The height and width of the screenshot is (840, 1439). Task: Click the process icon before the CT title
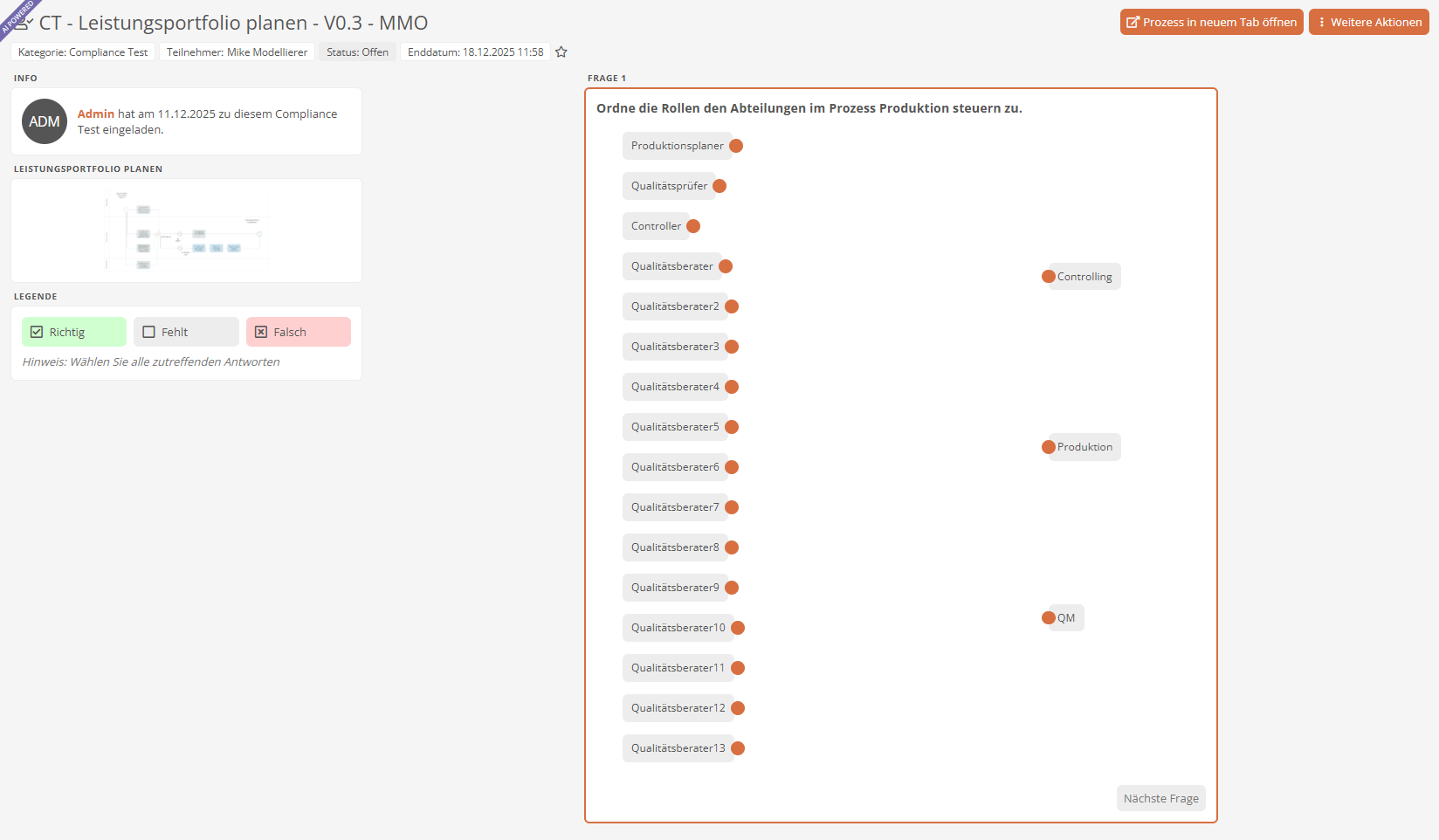pyautogui.click(x=23, y=23)
